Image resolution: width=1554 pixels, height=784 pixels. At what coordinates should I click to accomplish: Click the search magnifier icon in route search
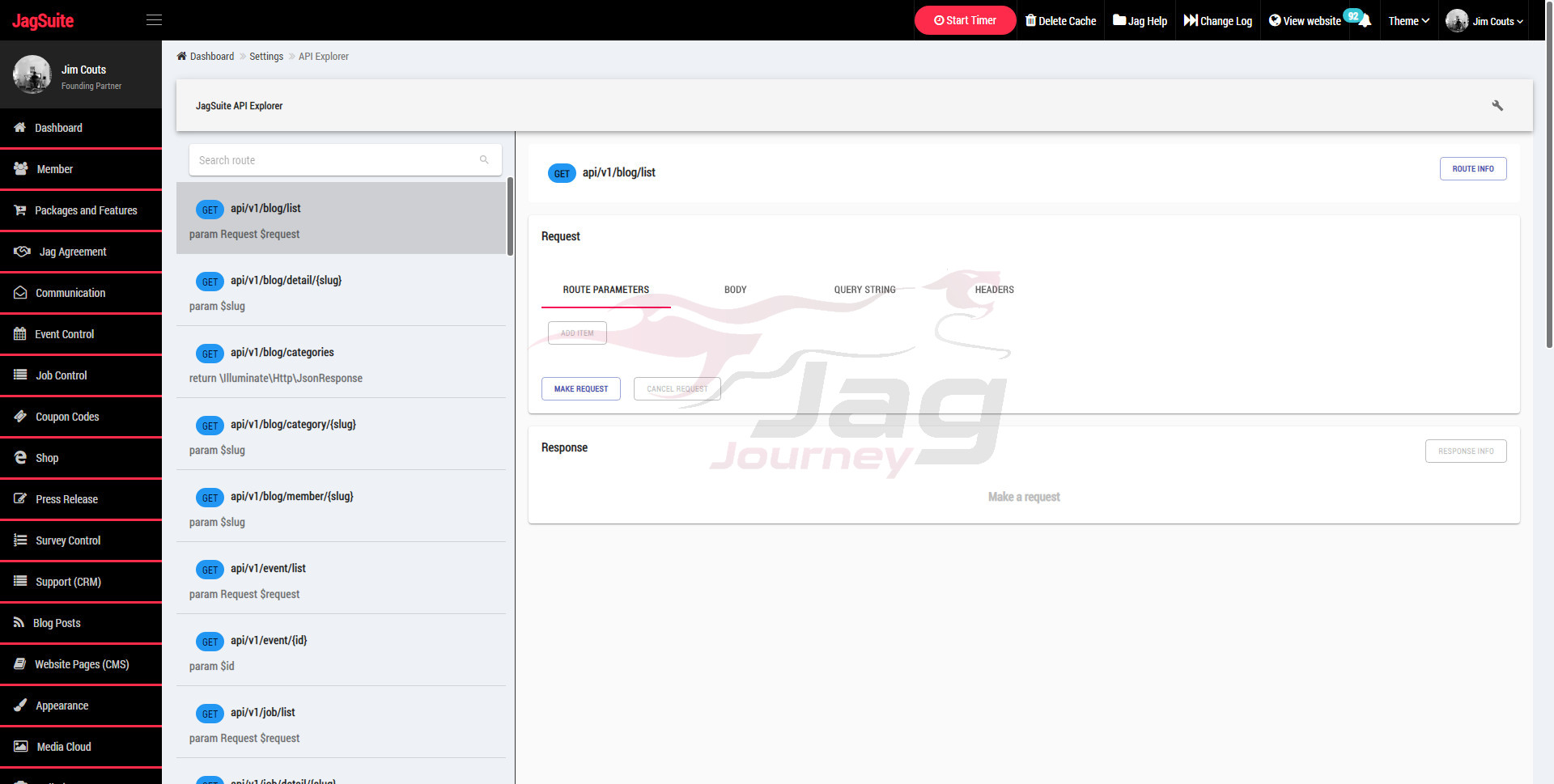484,159
